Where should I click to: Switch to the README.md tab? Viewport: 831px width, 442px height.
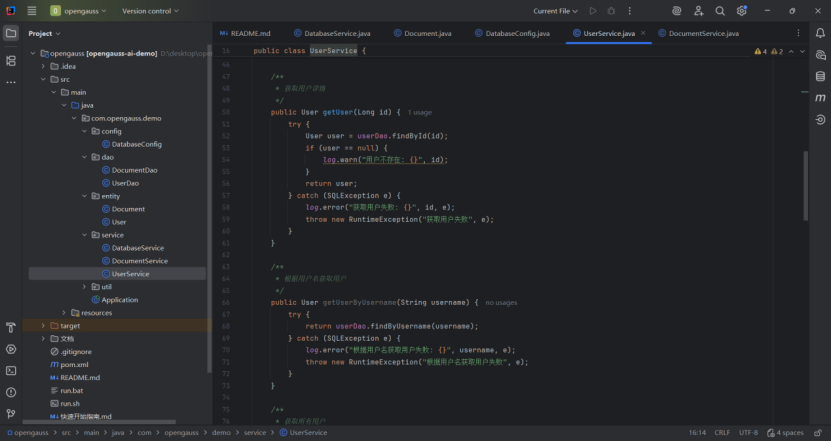coord(245,33)
